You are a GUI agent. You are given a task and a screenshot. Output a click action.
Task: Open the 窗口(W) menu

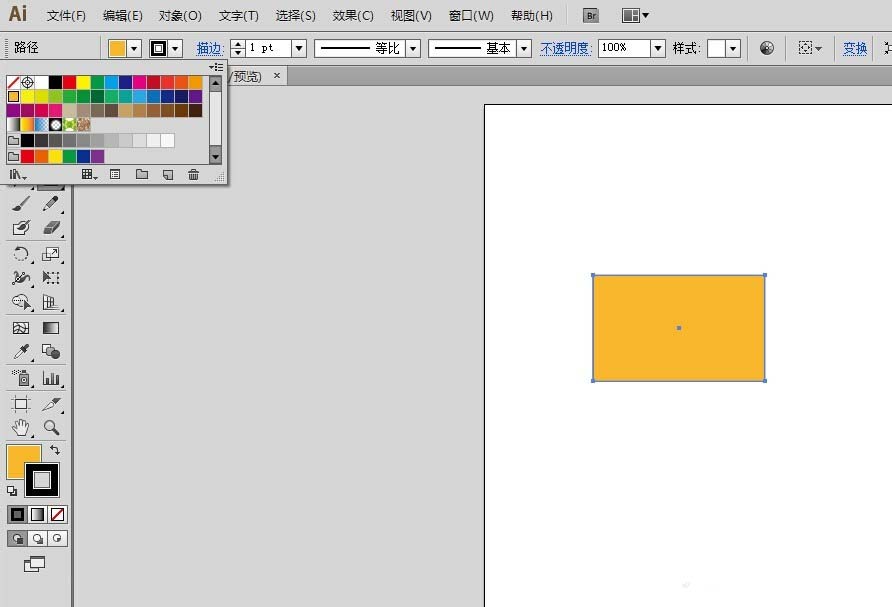(471, 16)
